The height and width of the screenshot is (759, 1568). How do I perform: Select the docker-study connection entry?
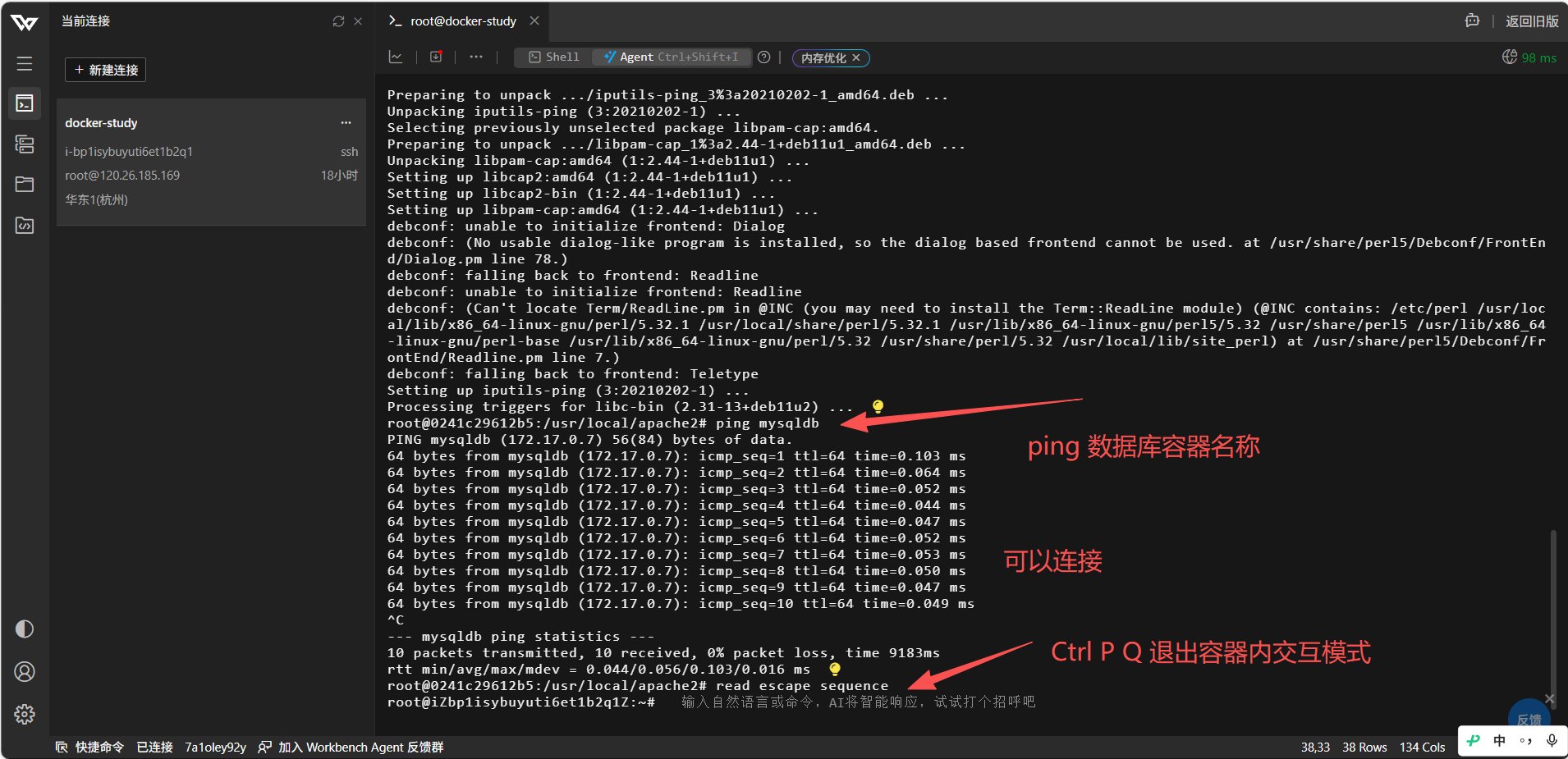[211, 162]
